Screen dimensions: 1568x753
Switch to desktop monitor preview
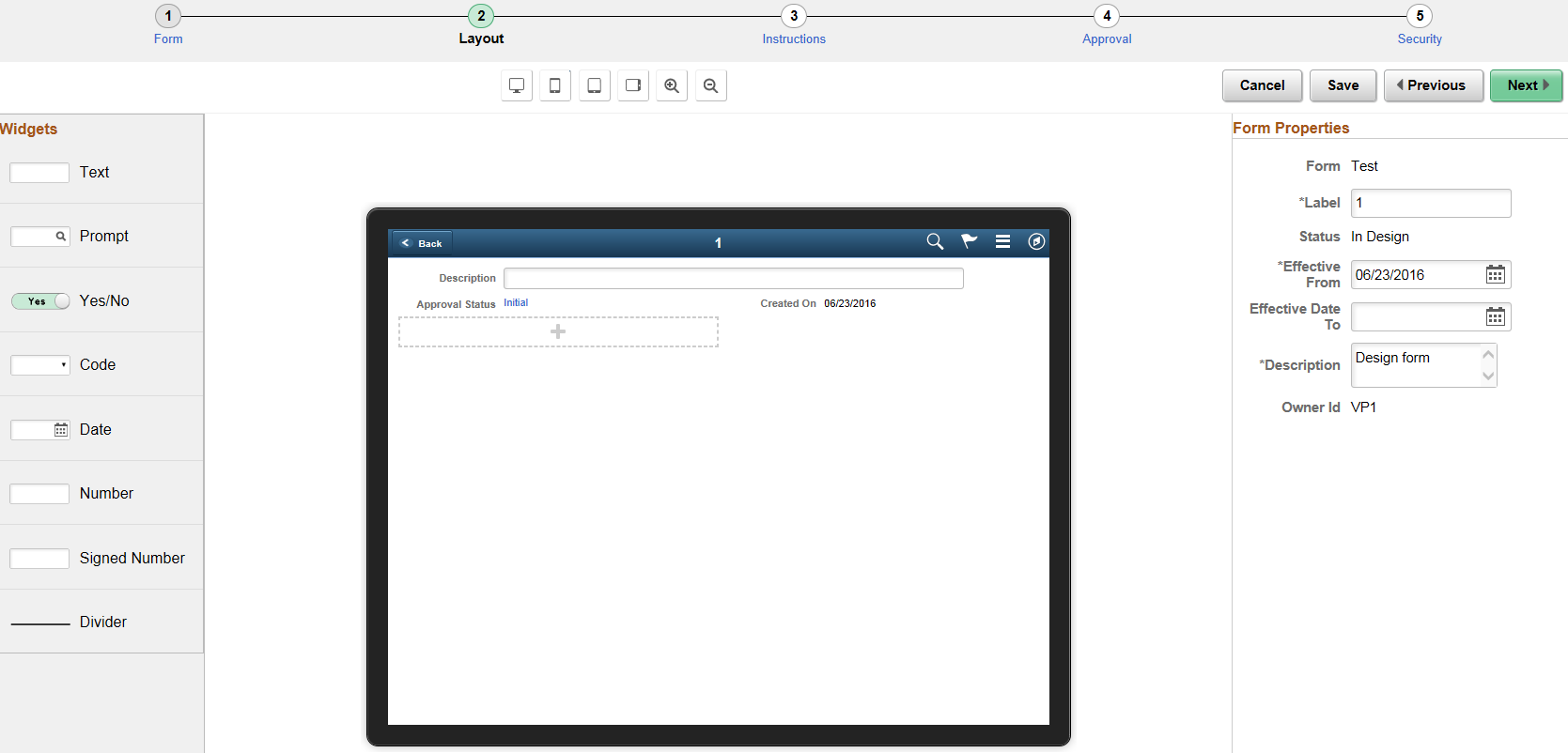(517, 85)
